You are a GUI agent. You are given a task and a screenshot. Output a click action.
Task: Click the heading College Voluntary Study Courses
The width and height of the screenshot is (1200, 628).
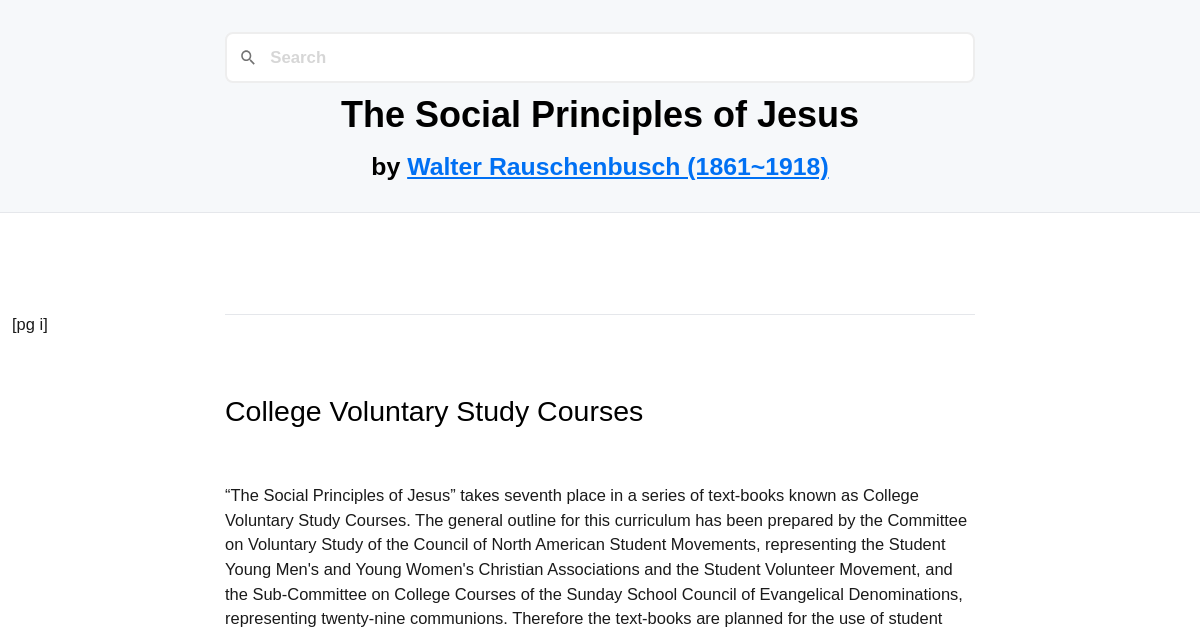pos(433,411)
